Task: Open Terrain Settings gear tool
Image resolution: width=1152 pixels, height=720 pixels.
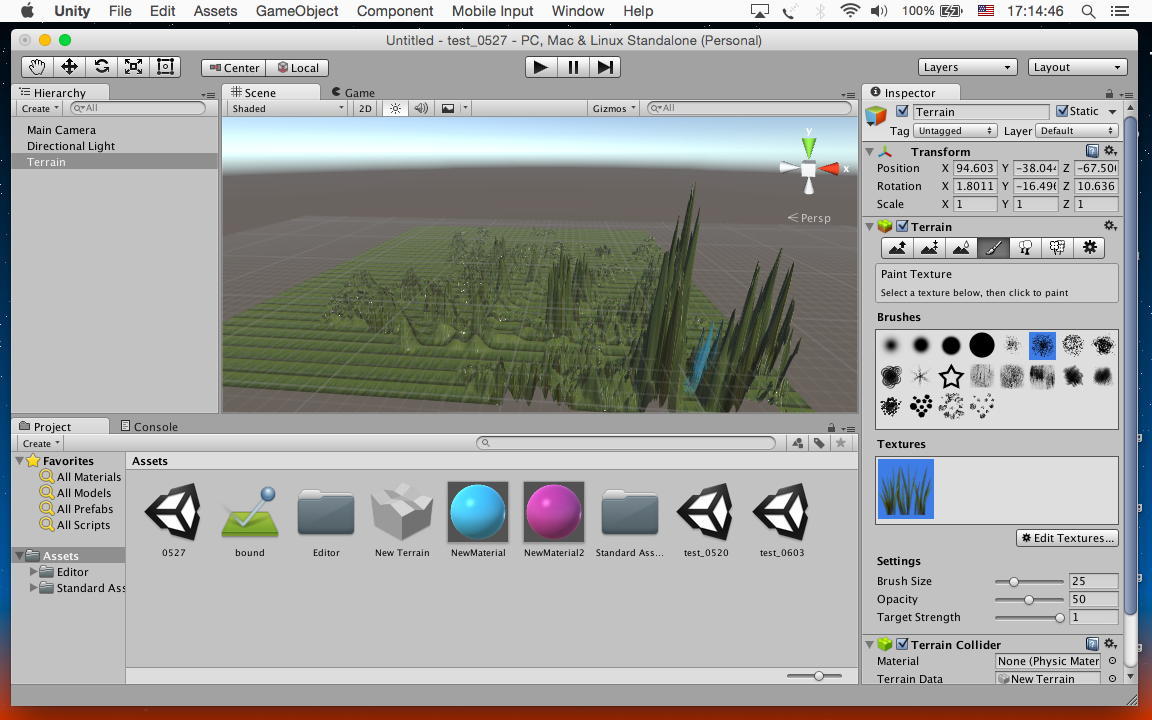Action: click(x=1089, y=248)
